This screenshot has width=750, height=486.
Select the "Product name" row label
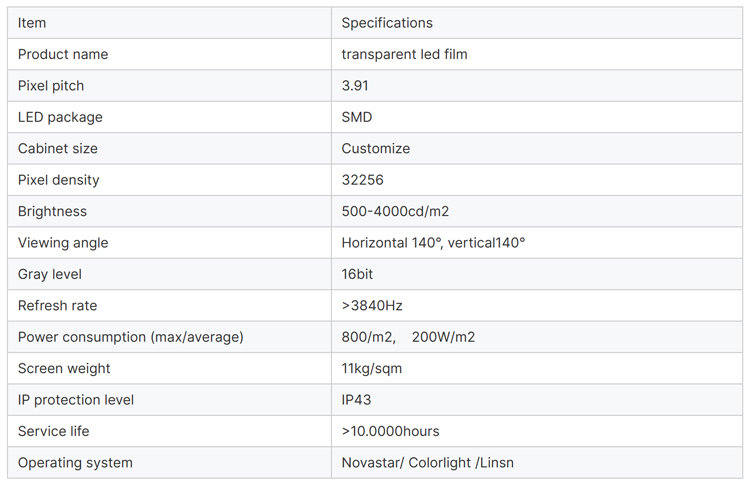coord(63,54)
